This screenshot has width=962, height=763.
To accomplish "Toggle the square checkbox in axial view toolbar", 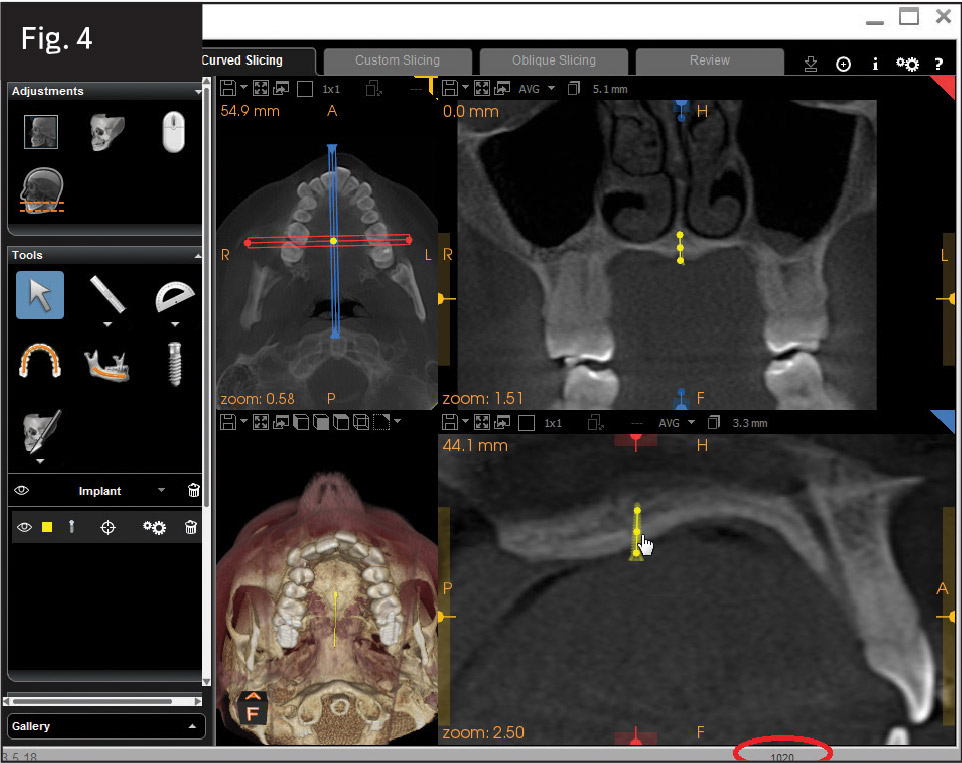I will coord(305,89).
